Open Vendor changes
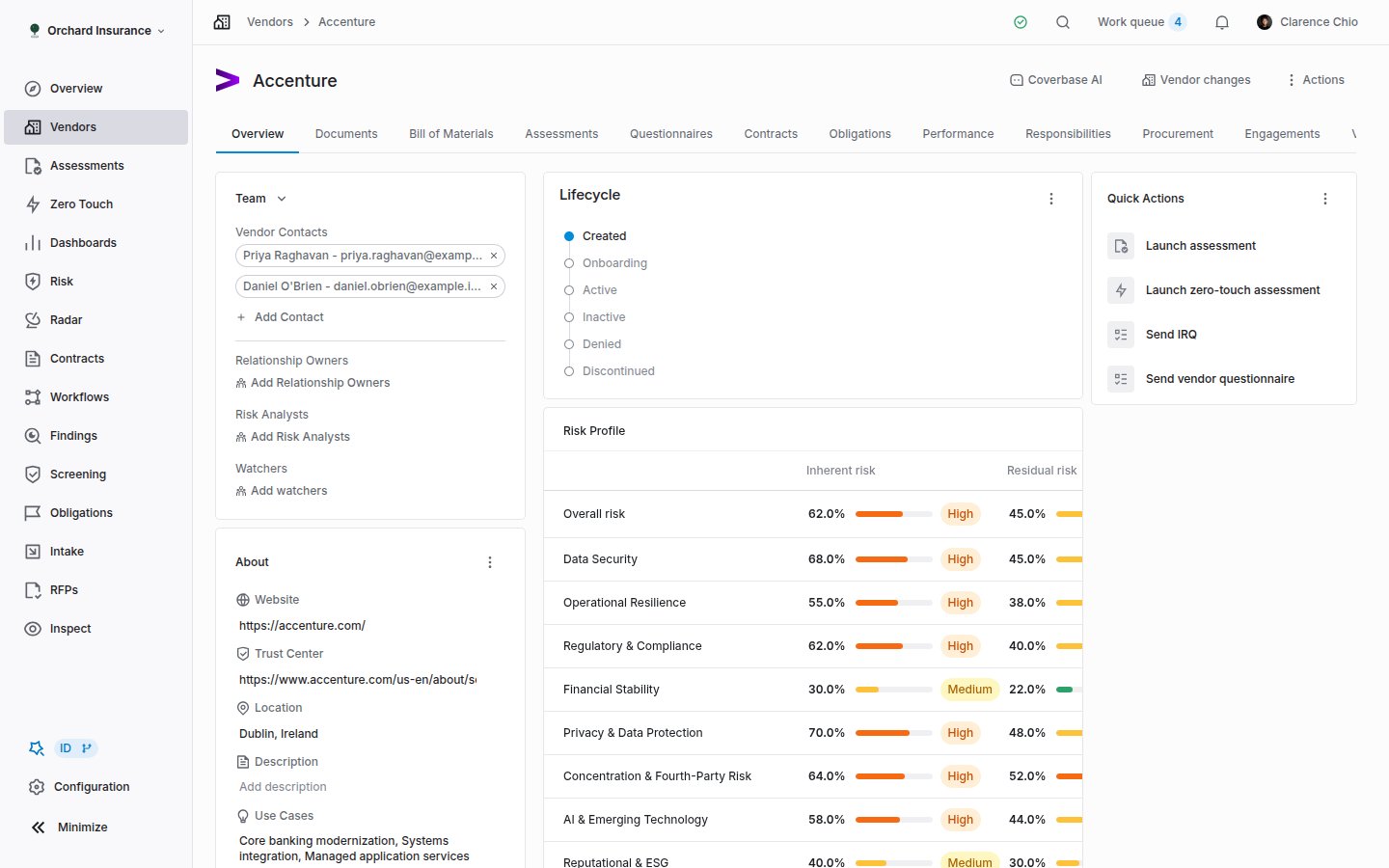Image resolution: width=1389 pixels, height=868 pixels. click(1196, 80)
